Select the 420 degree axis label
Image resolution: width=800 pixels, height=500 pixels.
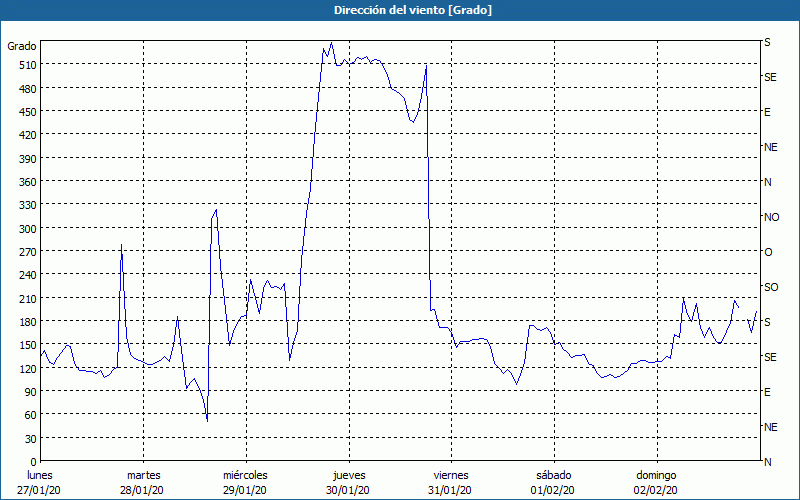27,135
